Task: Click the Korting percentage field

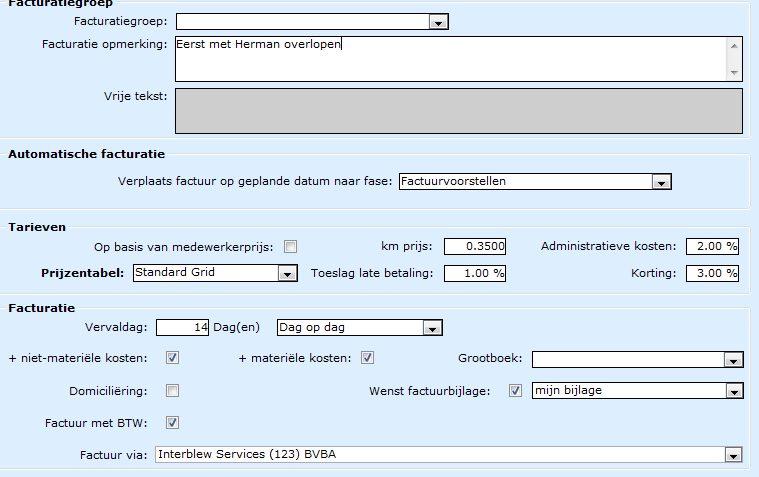Action: coord(712,273)
